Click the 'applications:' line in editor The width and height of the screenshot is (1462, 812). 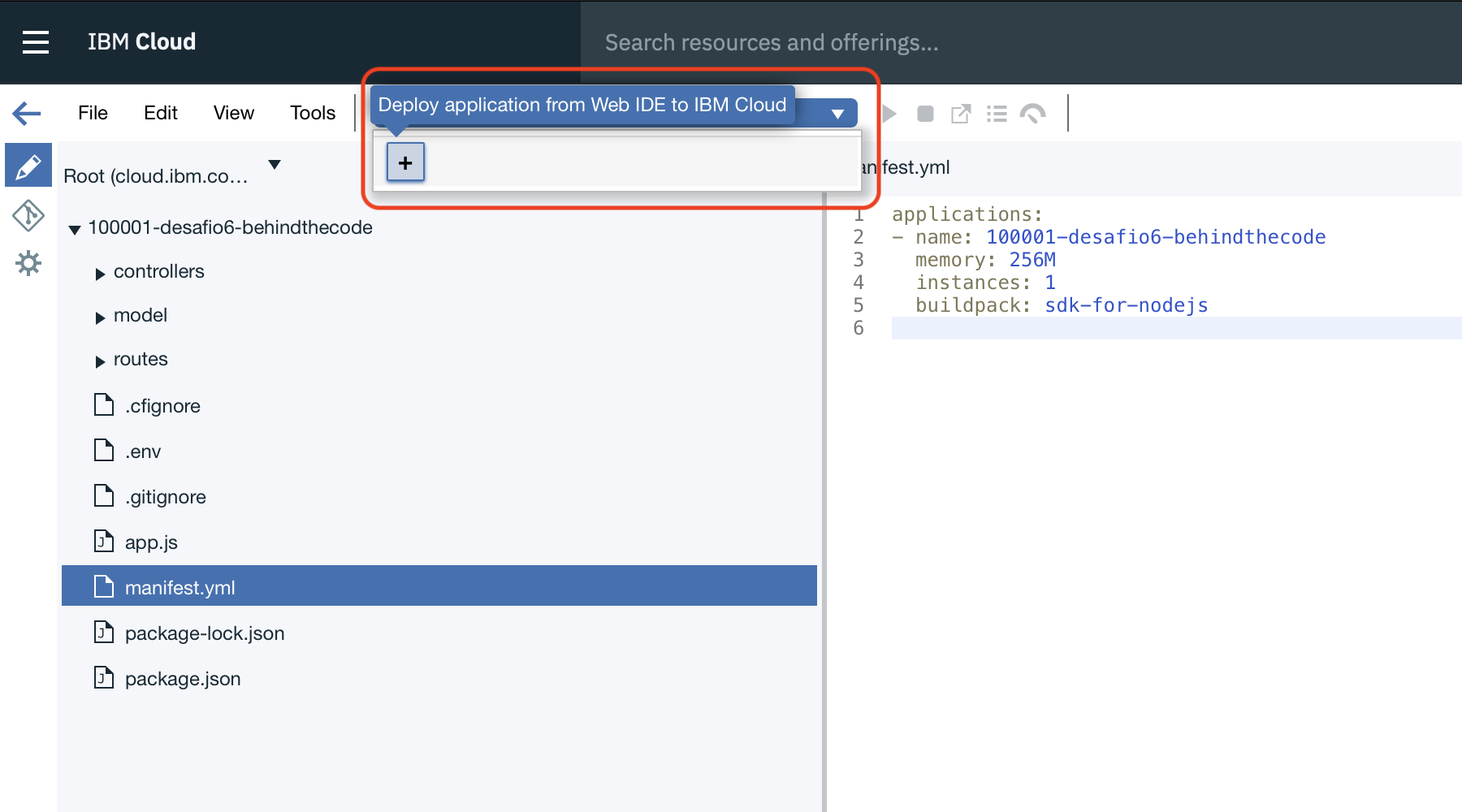pos(967,214)
